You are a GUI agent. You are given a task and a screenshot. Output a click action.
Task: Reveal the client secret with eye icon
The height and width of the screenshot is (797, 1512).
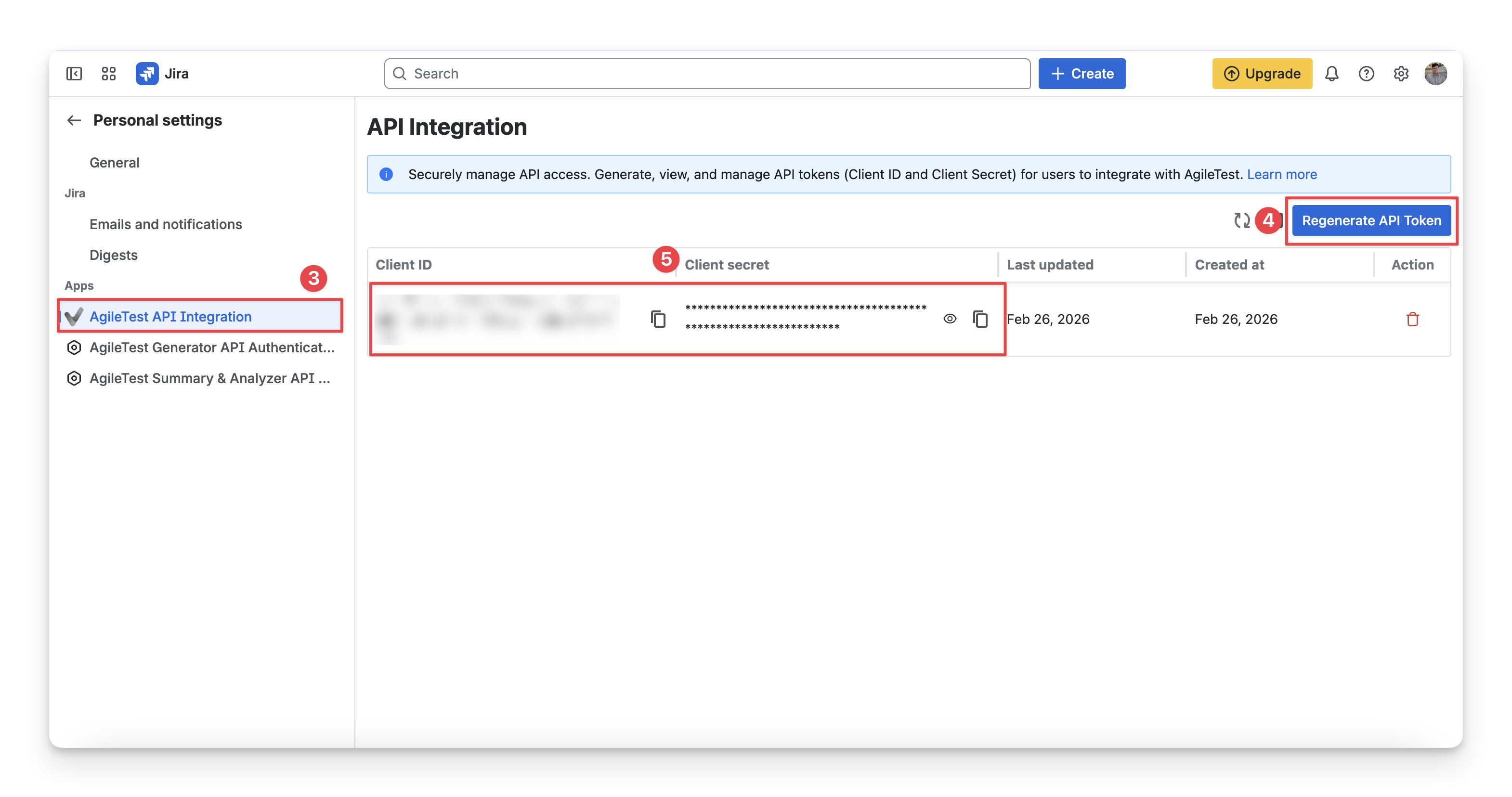click(x=950, y=319)
